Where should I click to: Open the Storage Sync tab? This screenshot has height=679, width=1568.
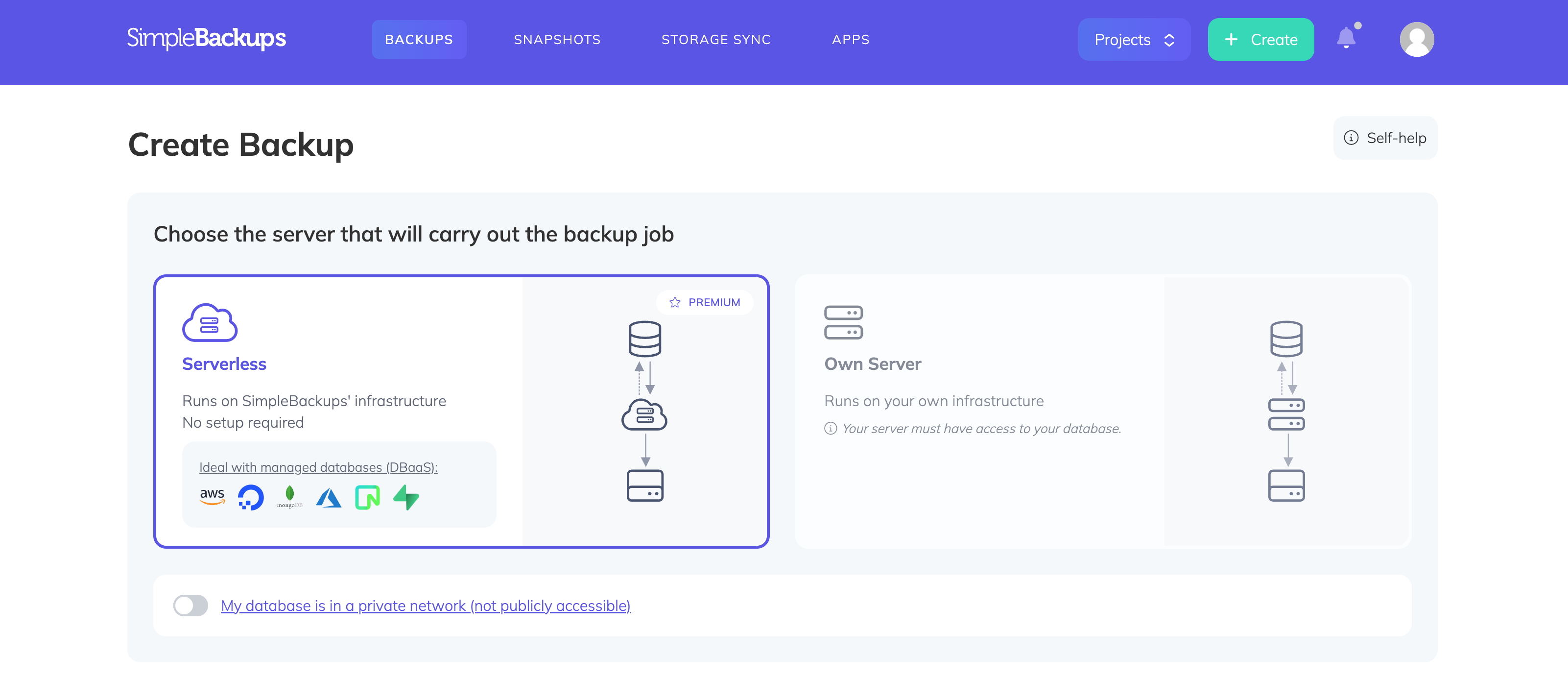716,40
